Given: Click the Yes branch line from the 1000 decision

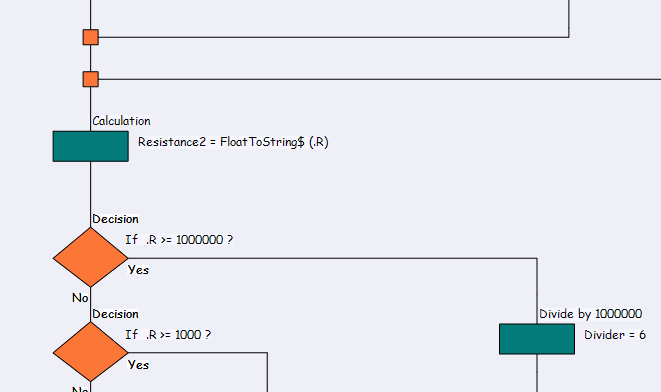Looking at the screenshot, I should [198, 352].
